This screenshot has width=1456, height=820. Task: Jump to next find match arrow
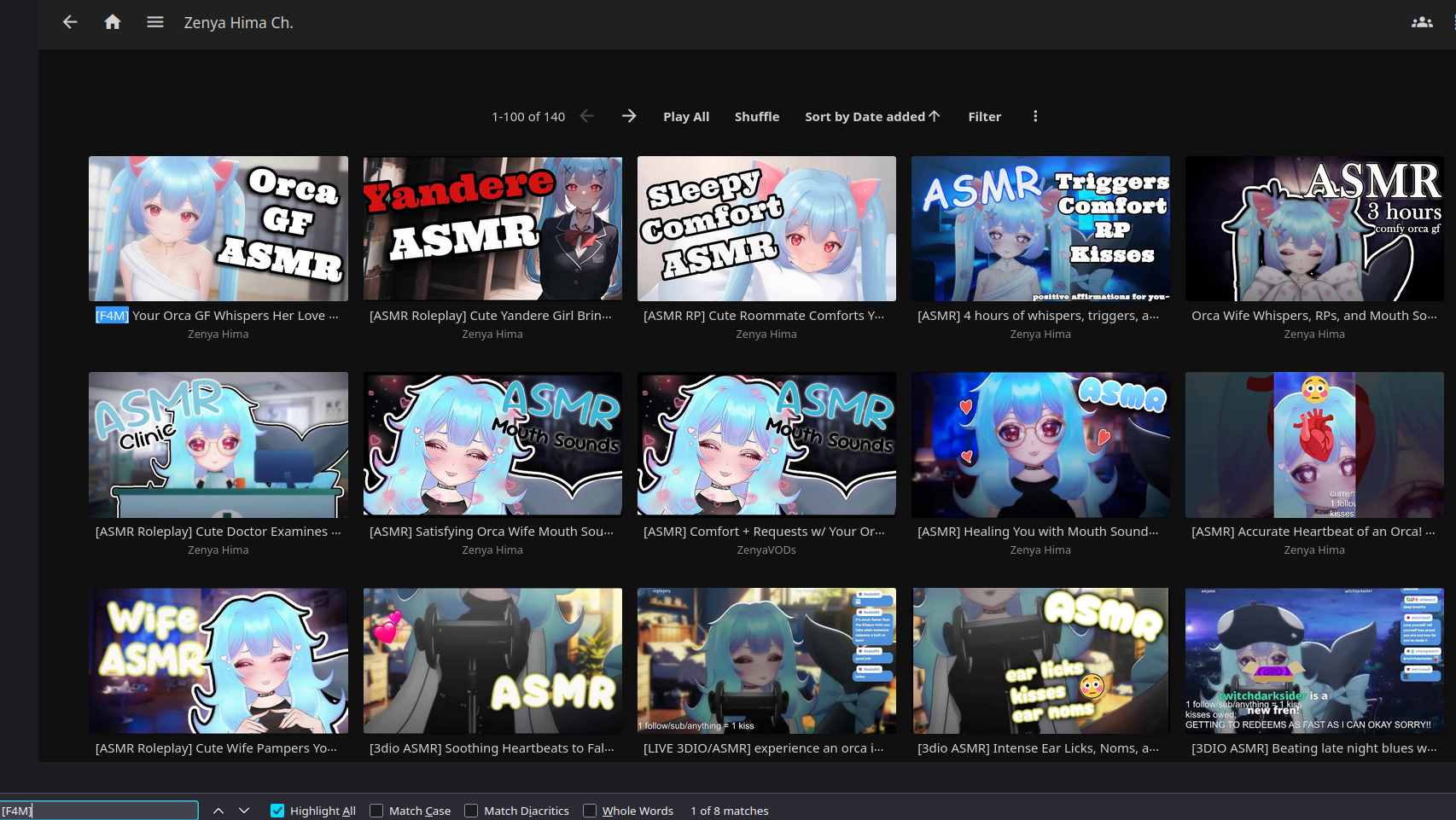[244, 811]
